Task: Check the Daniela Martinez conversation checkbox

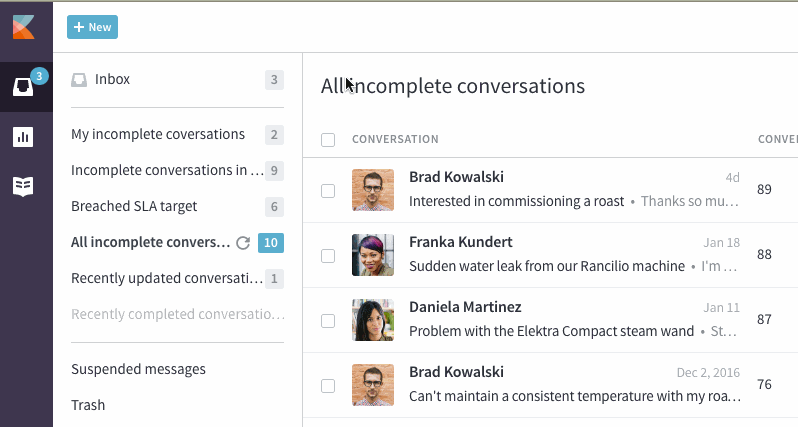Action: [328, 321]
